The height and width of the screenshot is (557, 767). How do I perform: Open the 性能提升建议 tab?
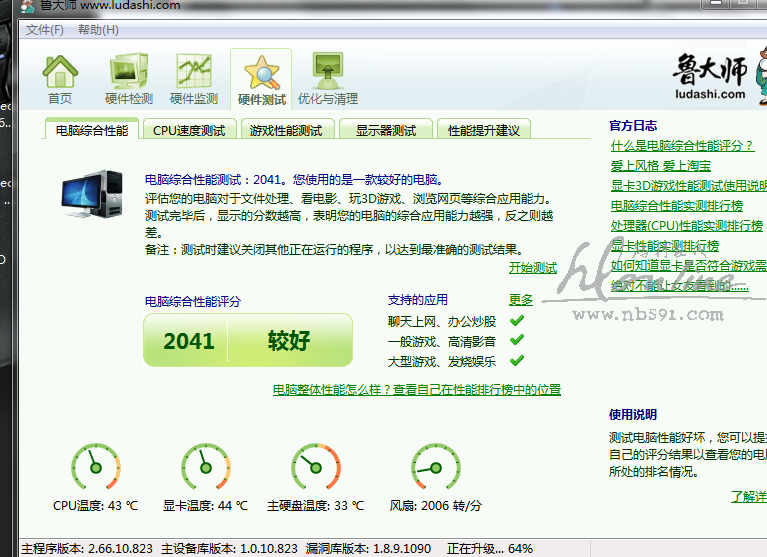coord(483,130)
